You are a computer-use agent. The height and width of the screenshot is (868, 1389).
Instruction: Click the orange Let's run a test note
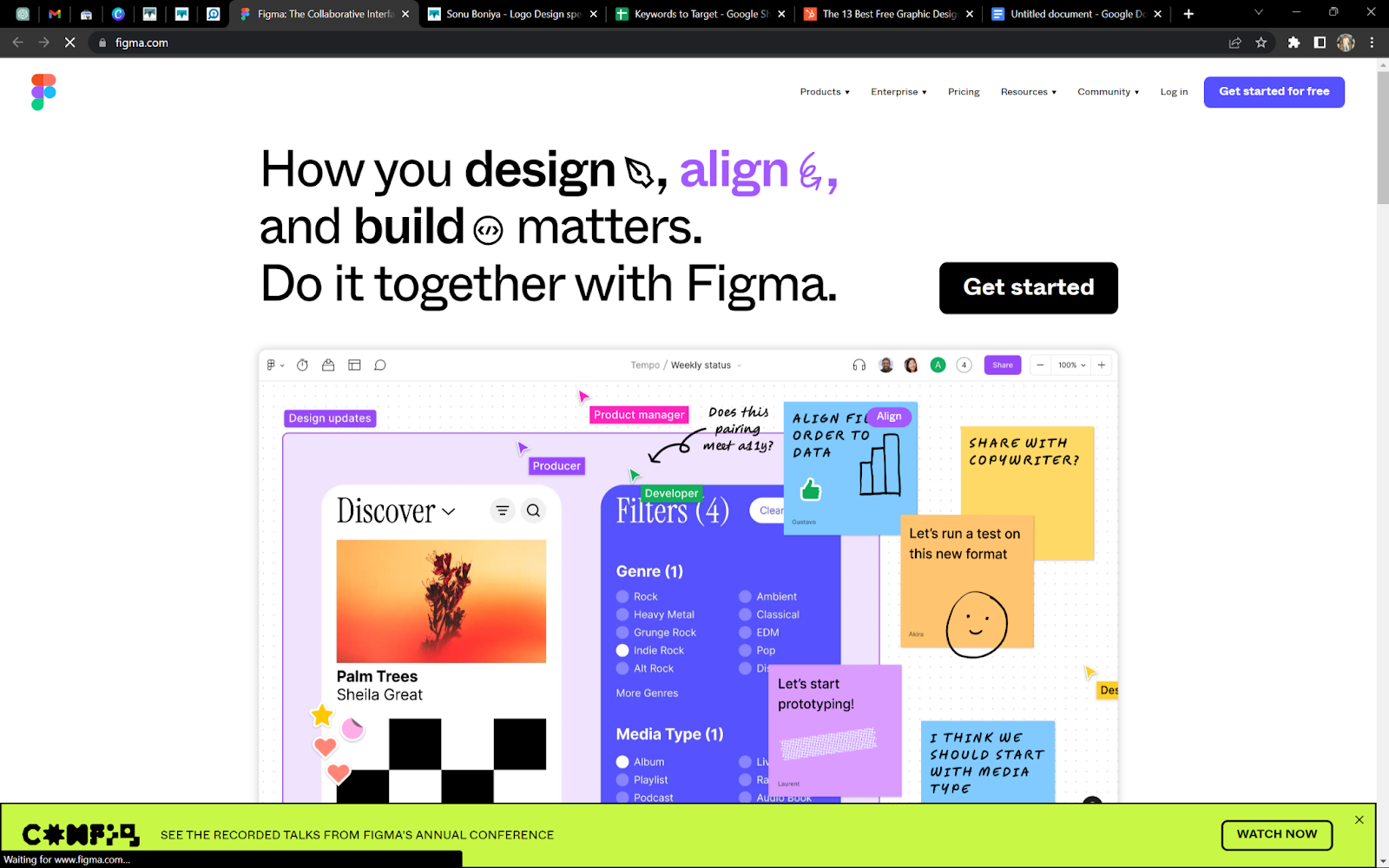tap(967, 582)
